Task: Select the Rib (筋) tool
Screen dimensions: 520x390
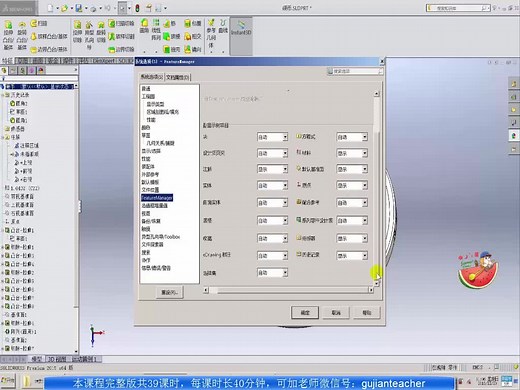Action: click(170, 23)
